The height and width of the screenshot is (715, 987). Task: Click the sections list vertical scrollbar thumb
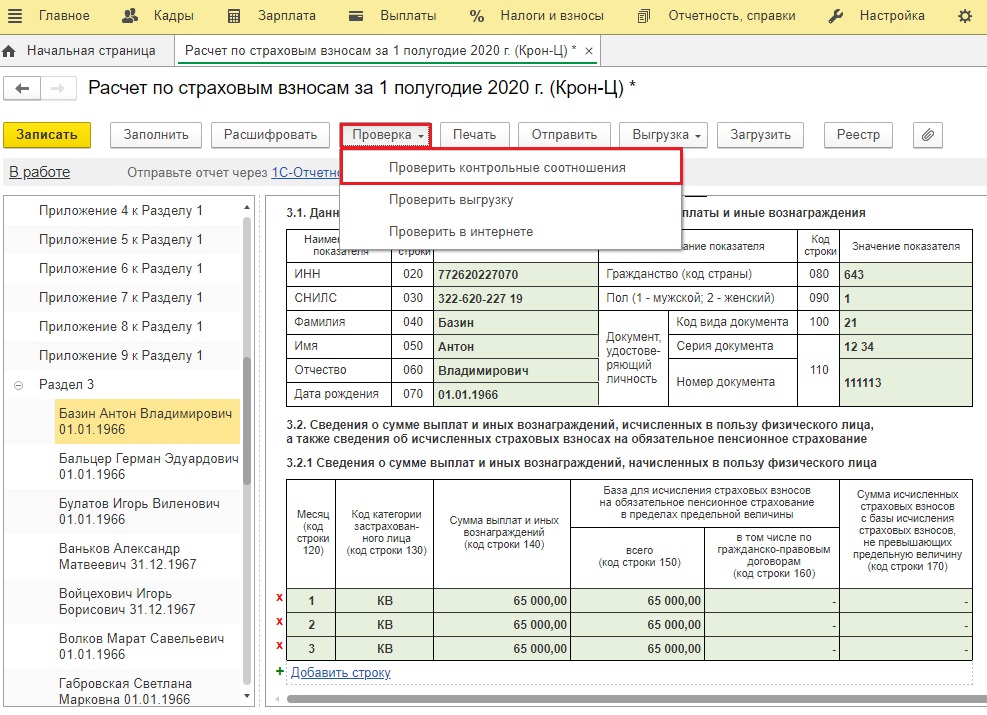click(247, 420)
